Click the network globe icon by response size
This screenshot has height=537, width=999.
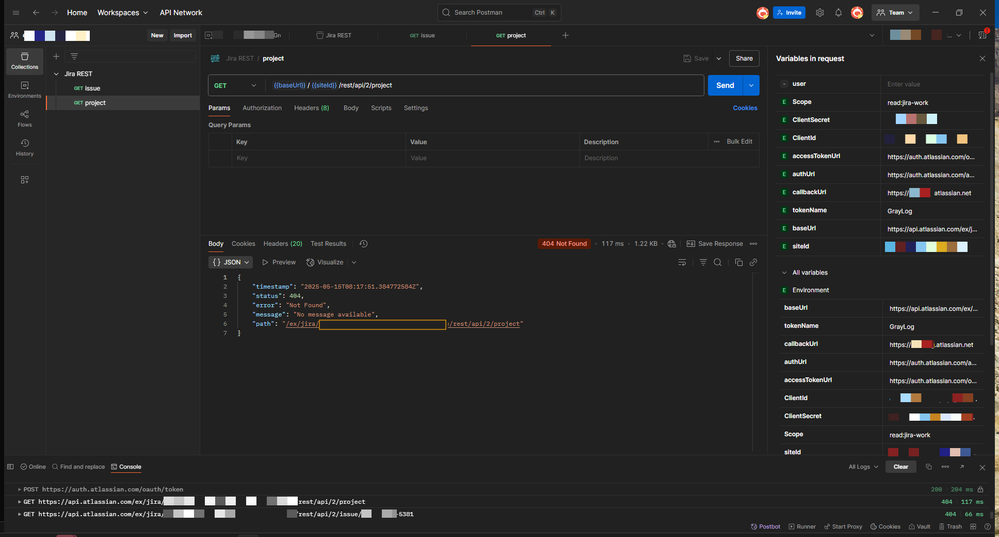672,244
